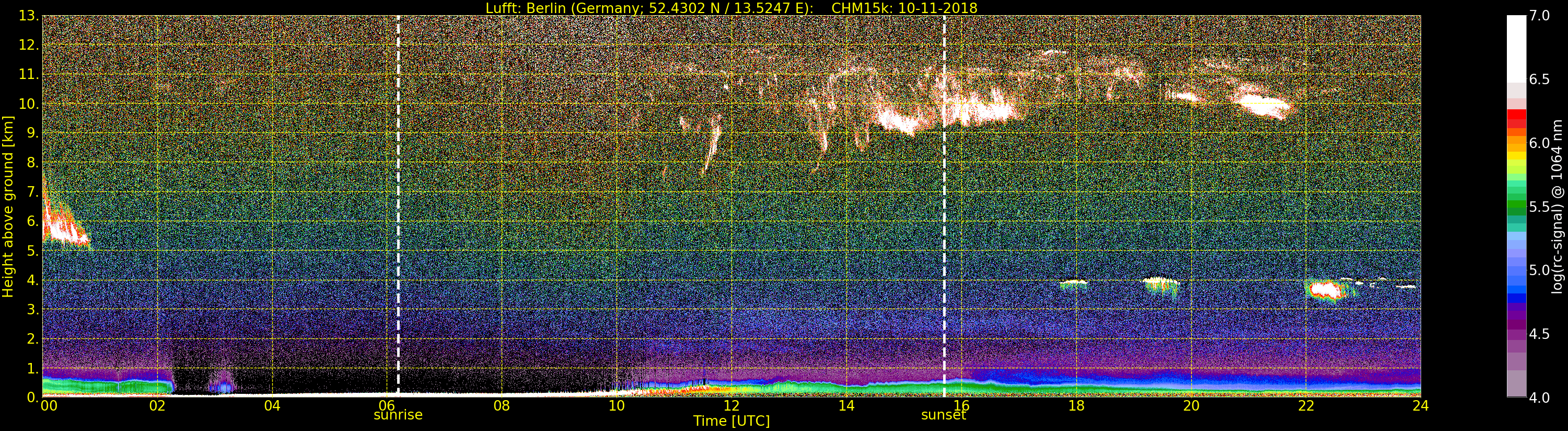The image size is (1568, 431).
Task: Click the time axis tick '04'
Action: 272,406
